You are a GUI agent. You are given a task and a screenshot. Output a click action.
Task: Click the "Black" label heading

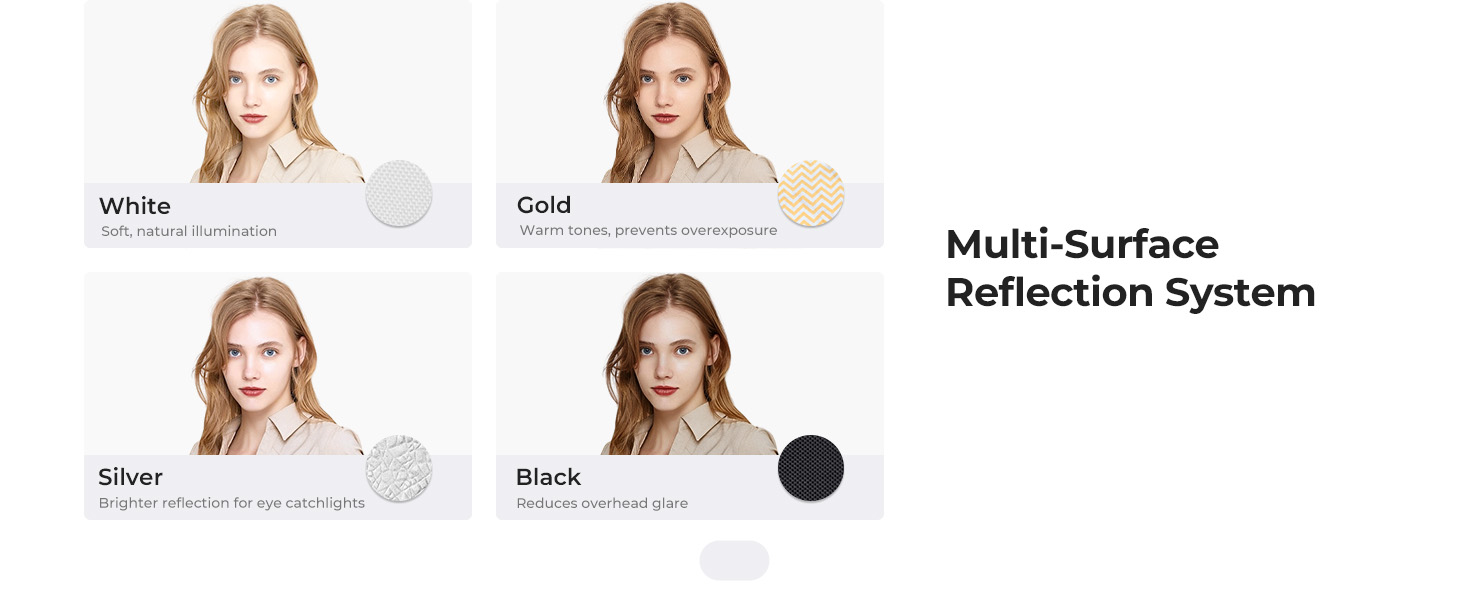click(x=548, y=478)
